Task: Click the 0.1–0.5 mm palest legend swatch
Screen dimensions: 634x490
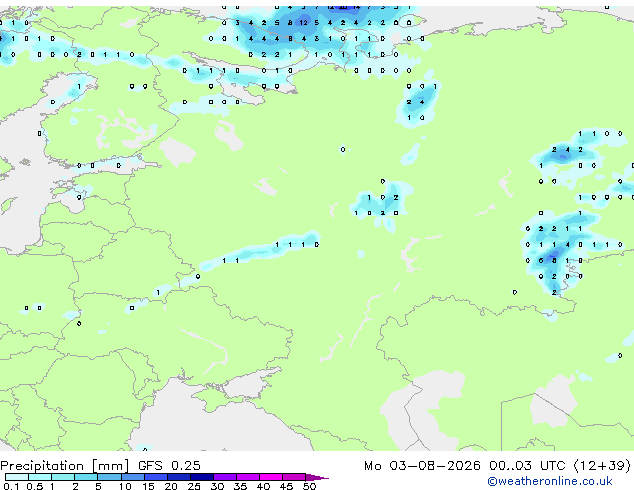Action: click(x=17, y=477)
